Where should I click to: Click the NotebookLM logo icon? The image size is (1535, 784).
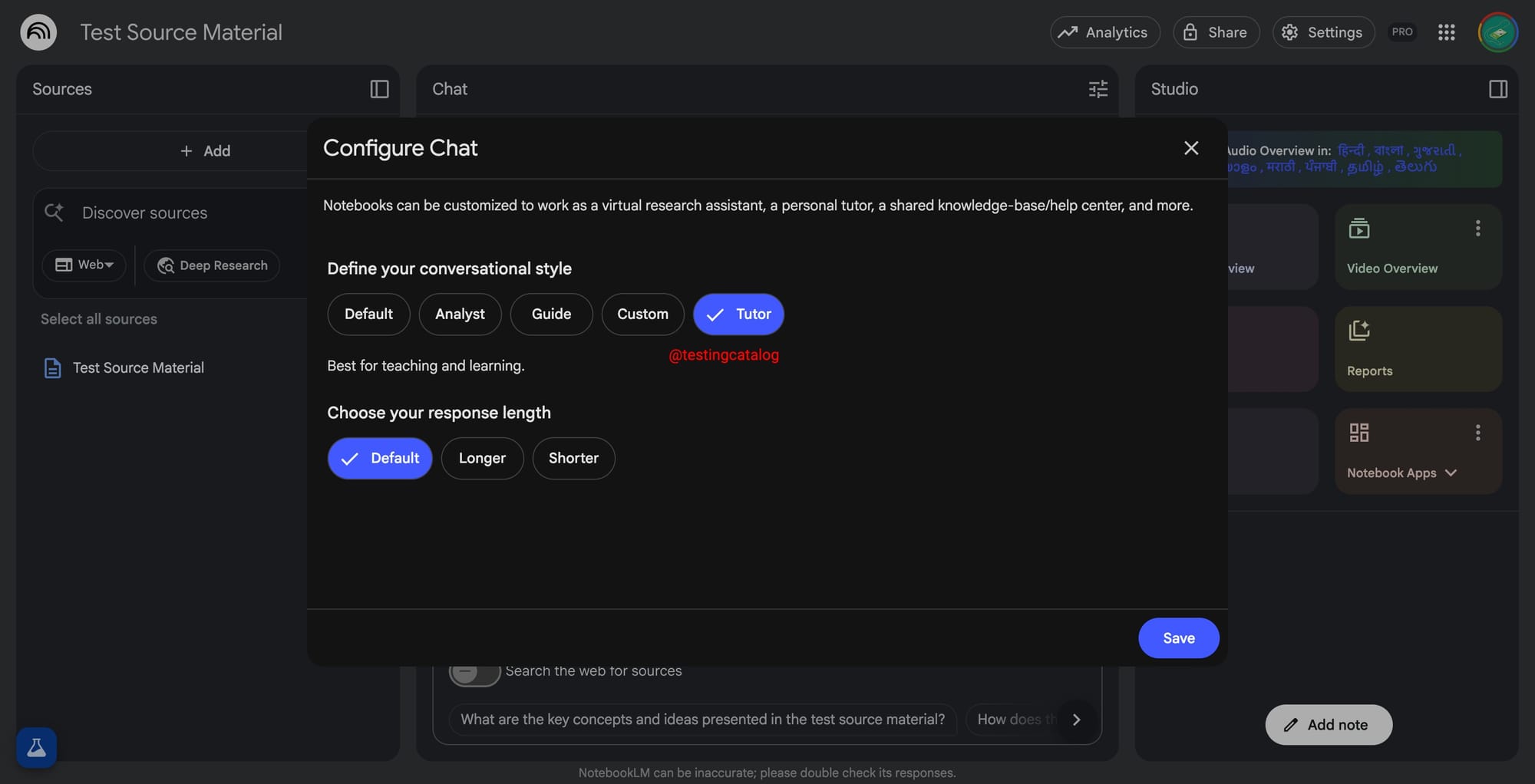pyautogui.click(x=38, y=32)
